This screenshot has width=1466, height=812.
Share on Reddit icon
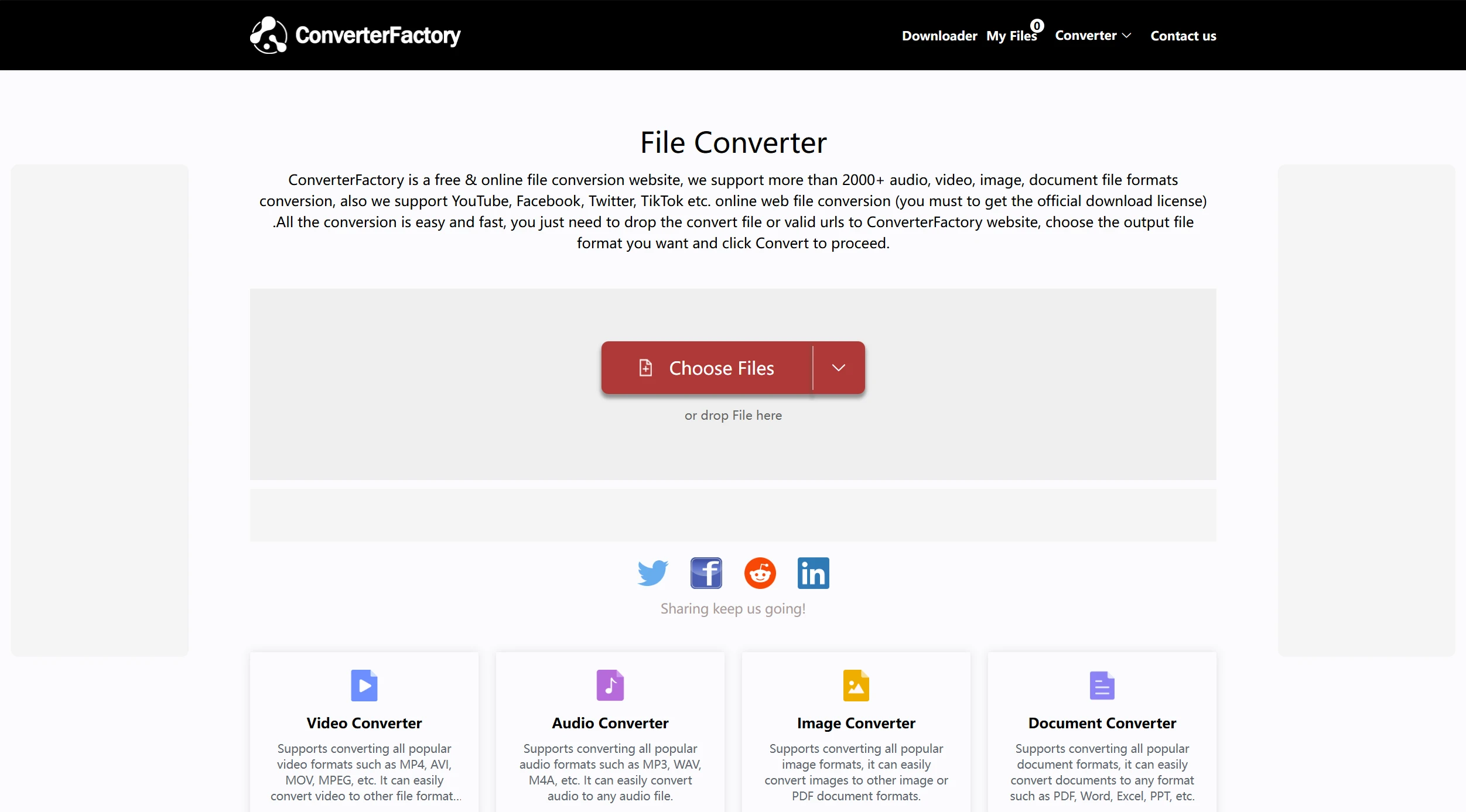760,573
